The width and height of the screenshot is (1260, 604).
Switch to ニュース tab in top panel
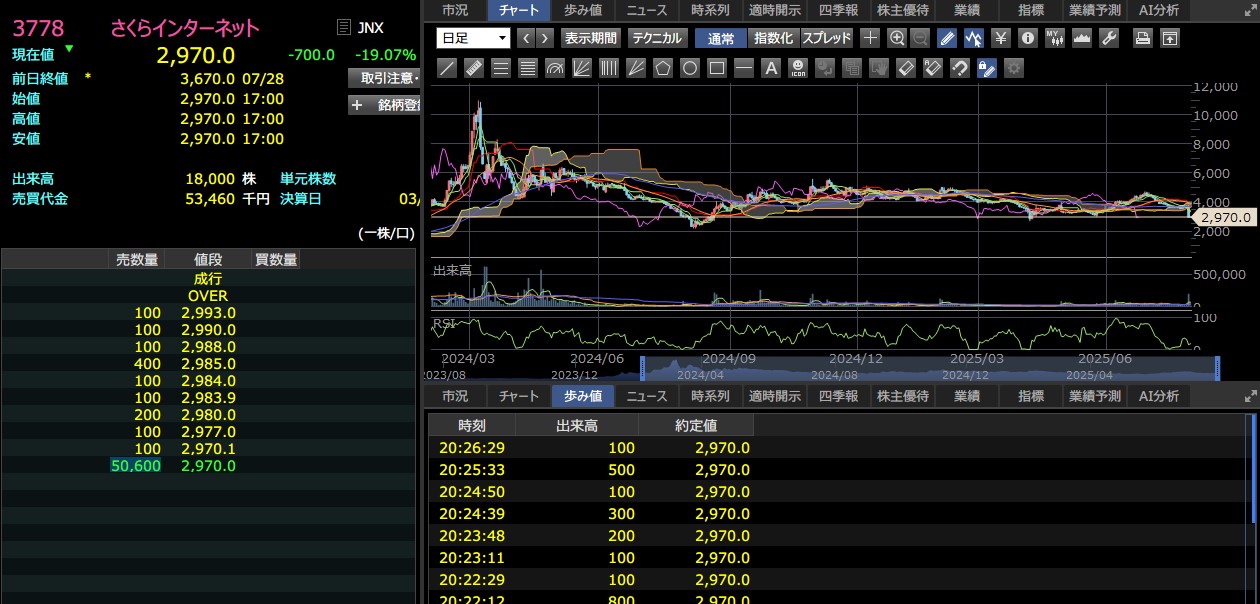647,10
